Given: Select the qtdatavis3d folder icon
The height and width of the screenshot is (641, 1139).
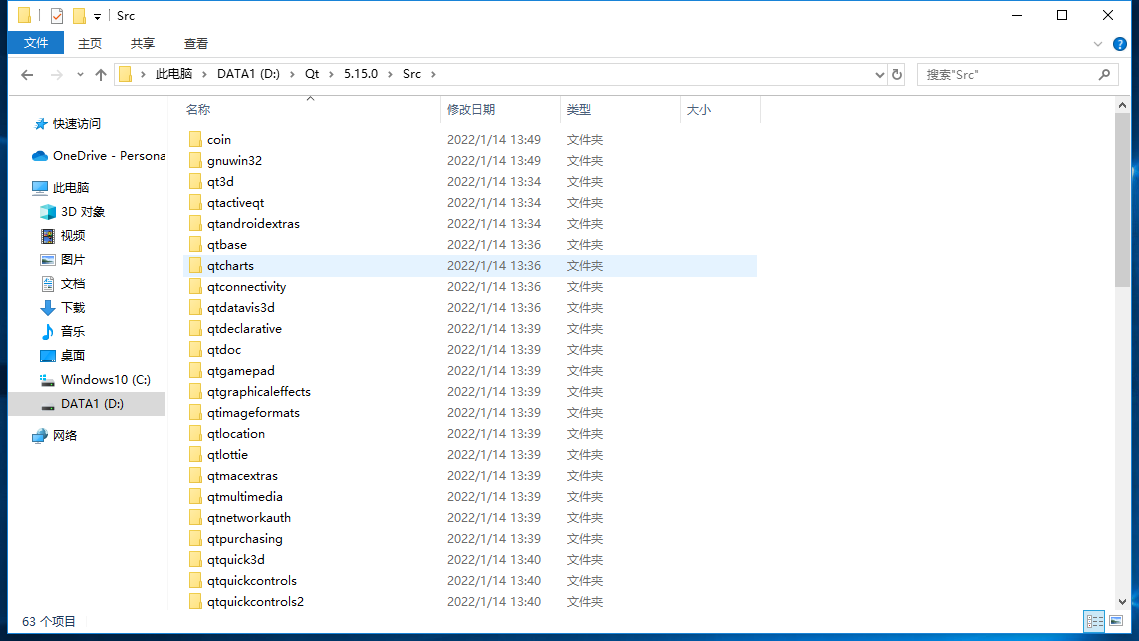Looking at the screenshot, I should 195,308.
